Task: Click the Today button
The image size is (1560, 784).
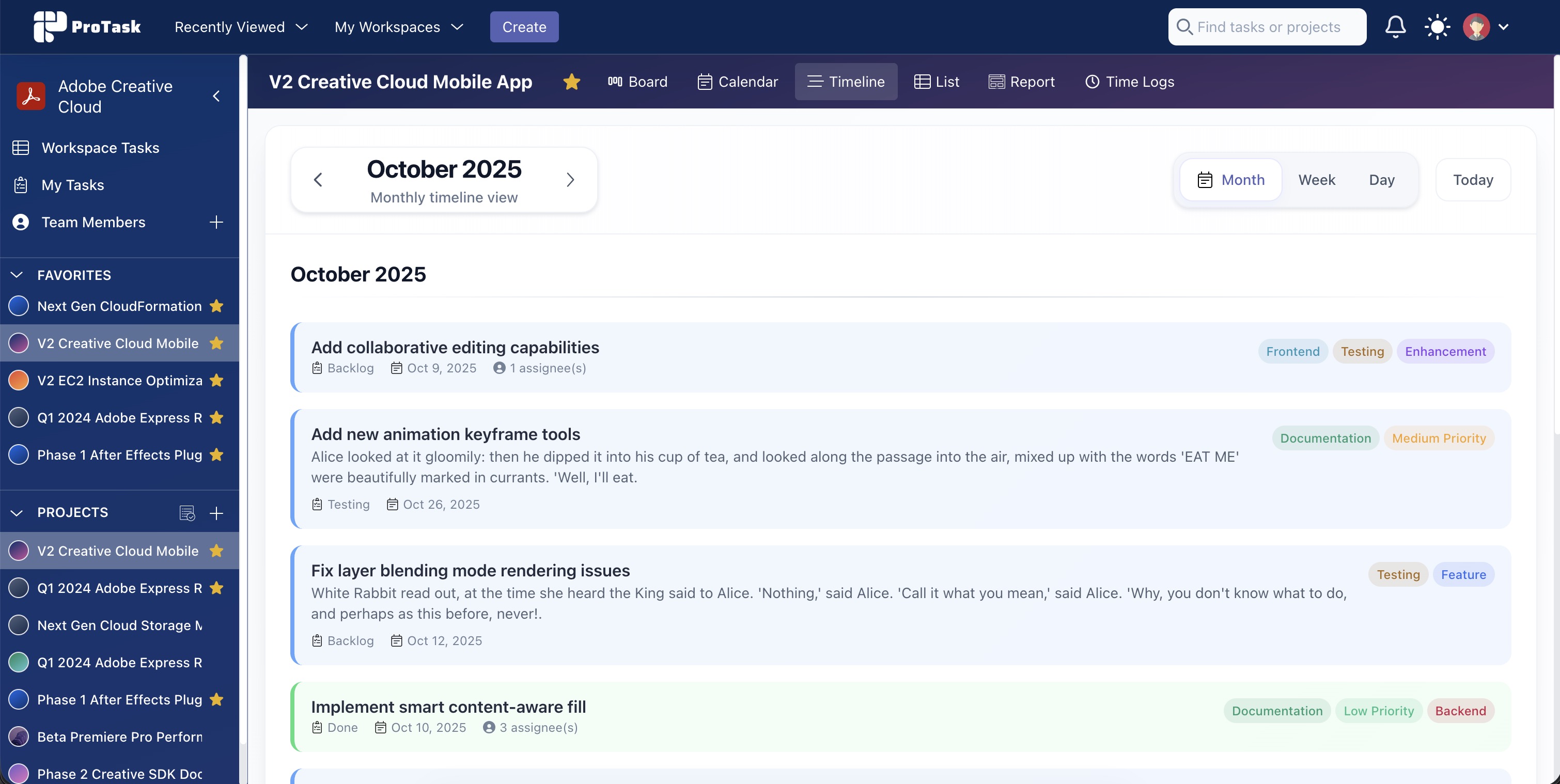Action: click(x=1472, y=180)
